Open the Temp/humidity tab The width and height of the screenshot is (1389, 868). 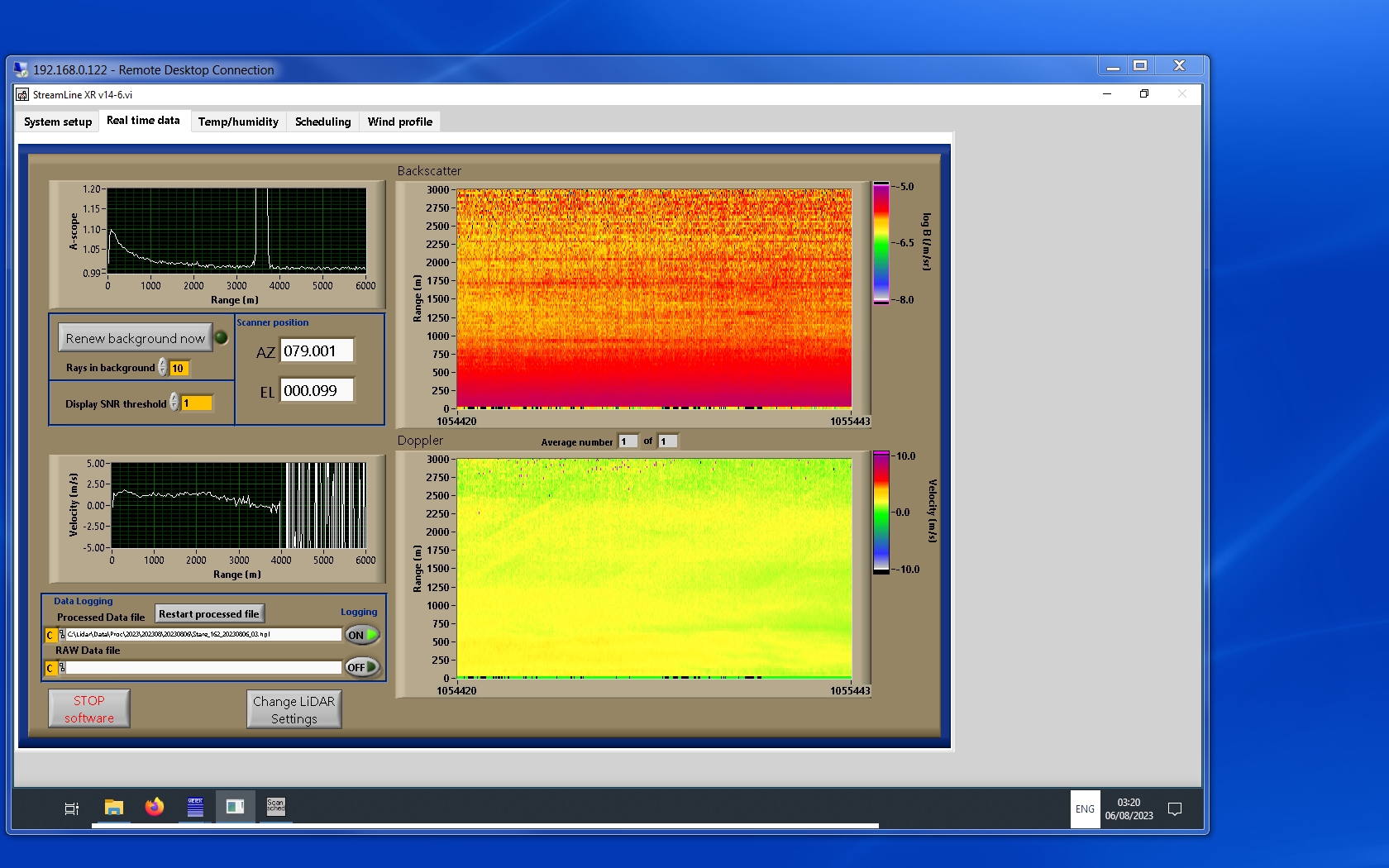click(x=238, y=122)
